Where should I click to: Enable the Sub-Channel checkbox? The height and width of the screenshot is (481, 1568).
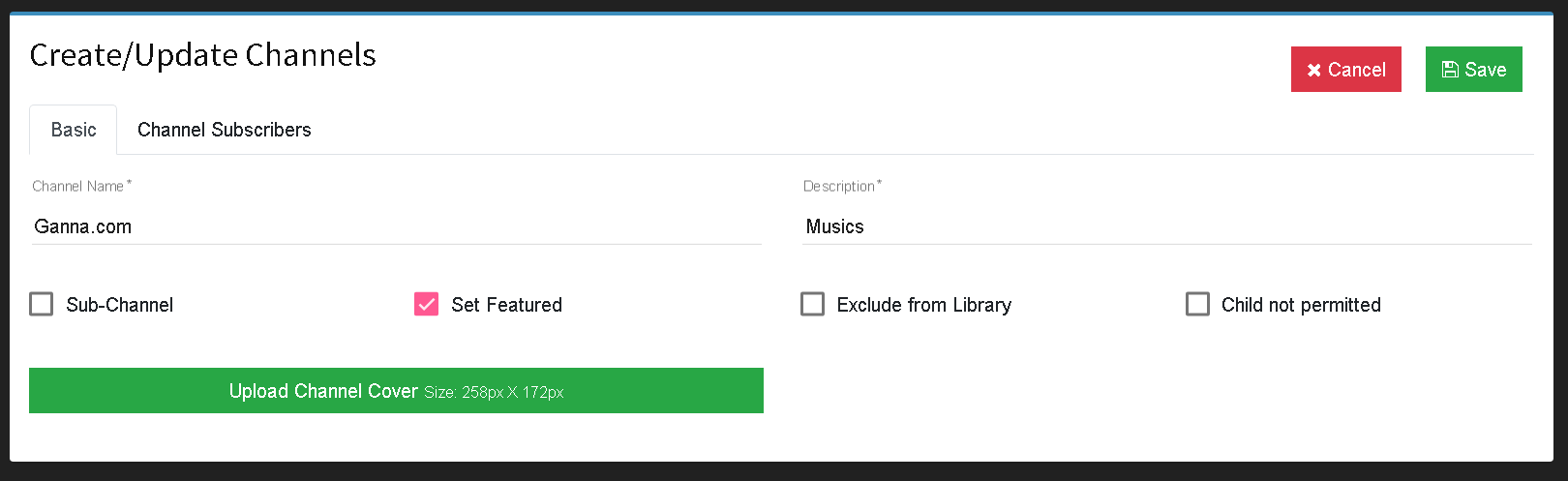click(x=42, y=305)
